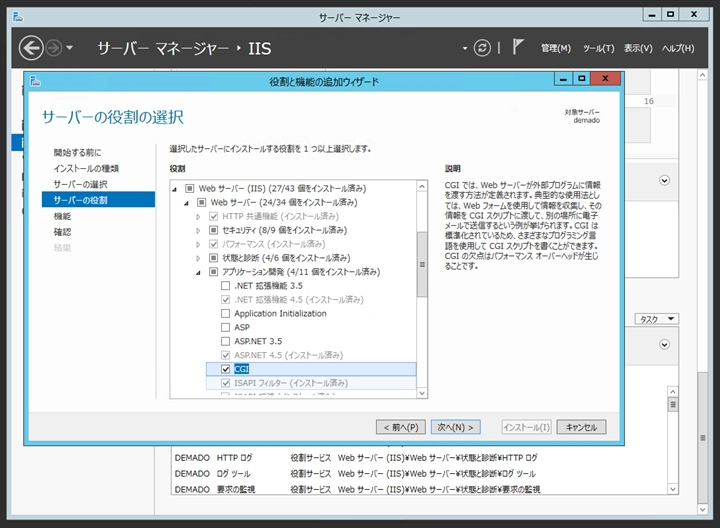720x528 pixels.
Task: Check the ASP.NET 3.5 checkbox
Action: tap(225, 341)
